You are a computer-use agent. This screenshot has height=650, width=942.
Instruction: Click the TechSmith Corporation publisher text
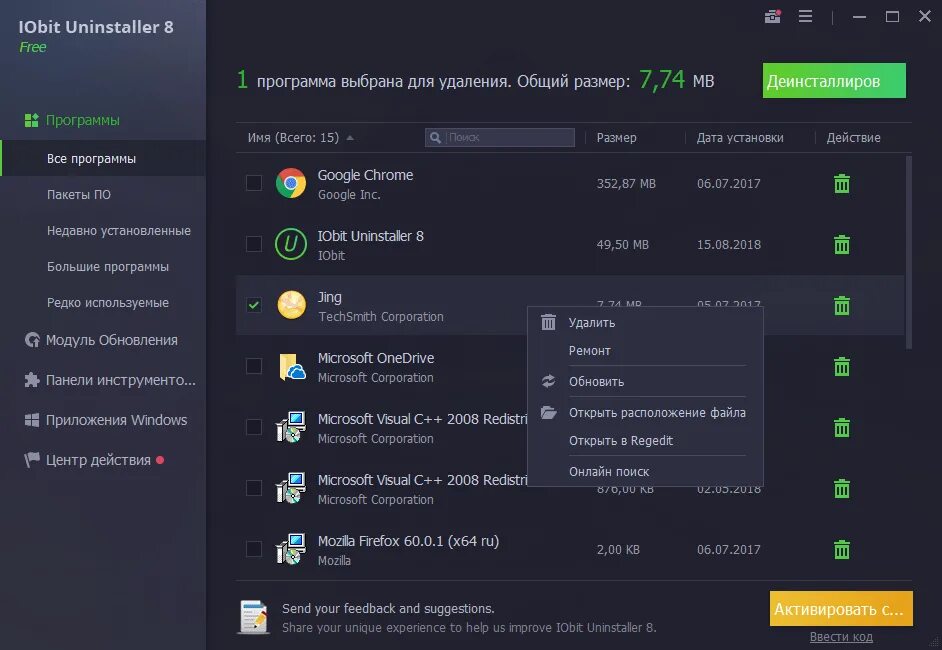pos(381,317)
